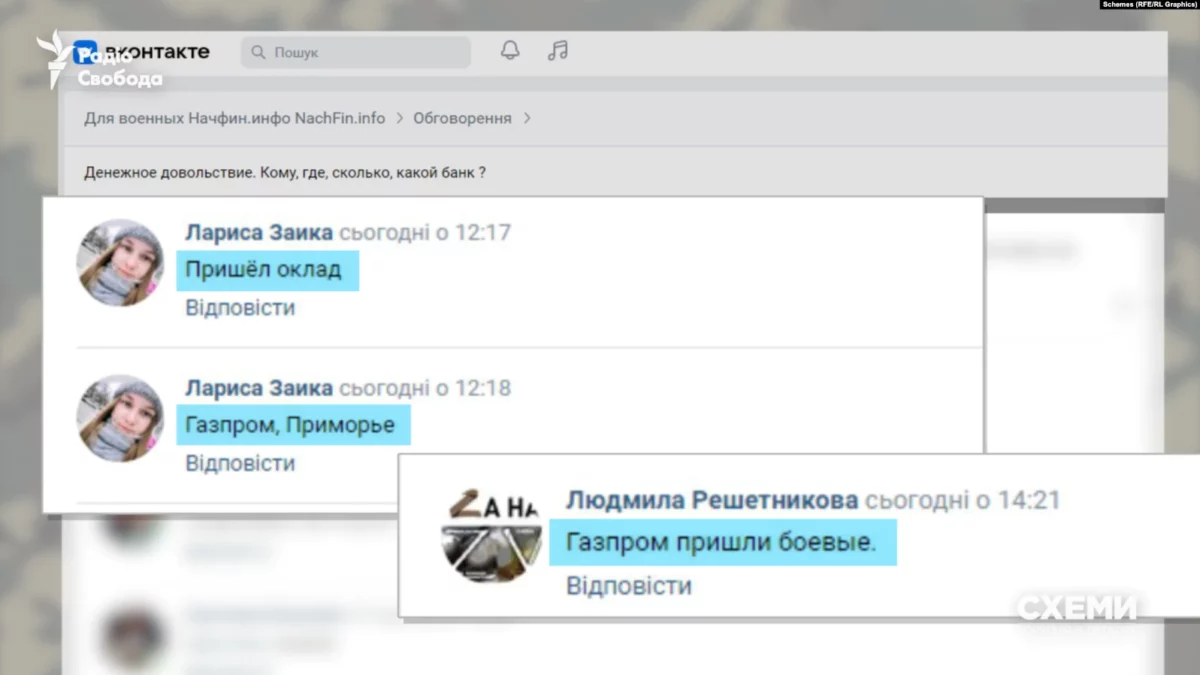Select the comment text Газпром пришли боевые.

coord(721,543)
